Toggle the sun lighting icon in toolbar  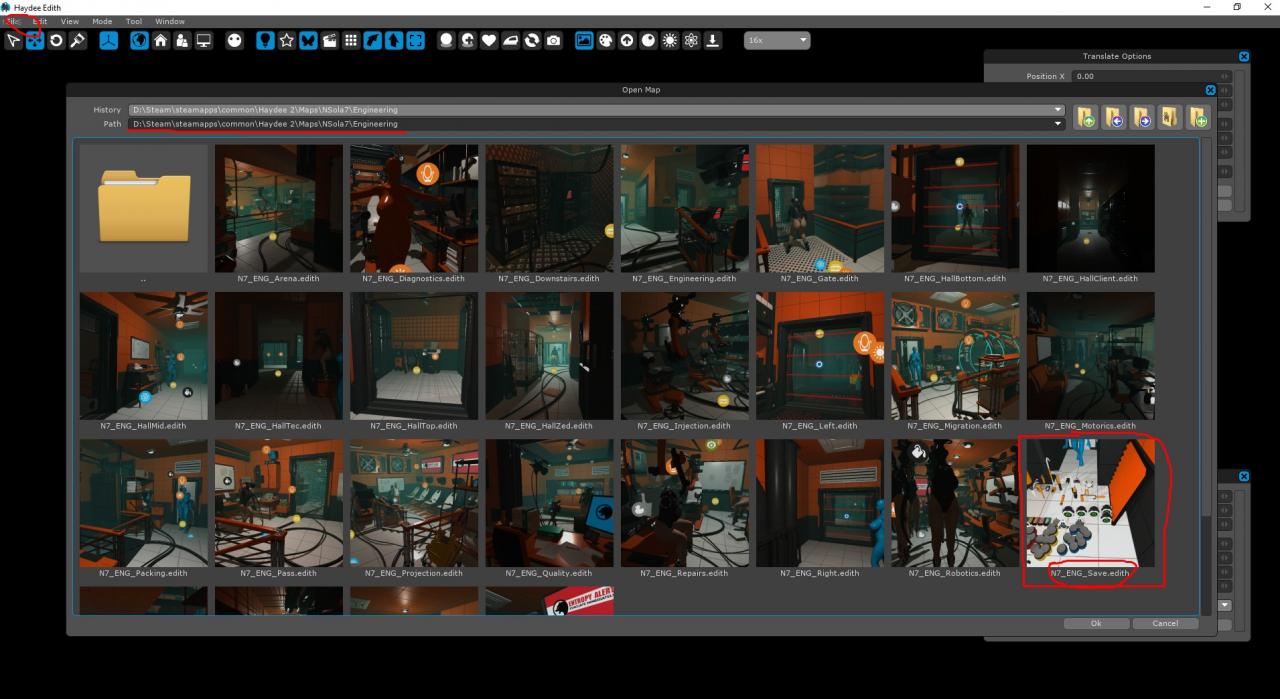pyautogui.click(x=670, y=41)
